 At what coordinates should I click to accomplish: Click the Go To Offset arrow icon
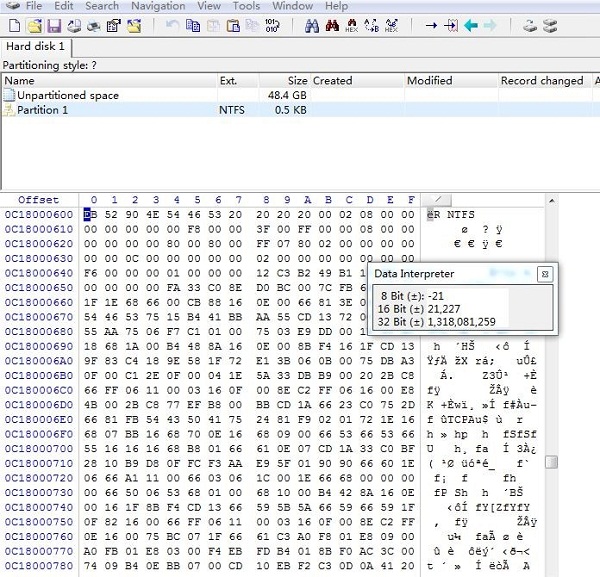coord(431,26)
